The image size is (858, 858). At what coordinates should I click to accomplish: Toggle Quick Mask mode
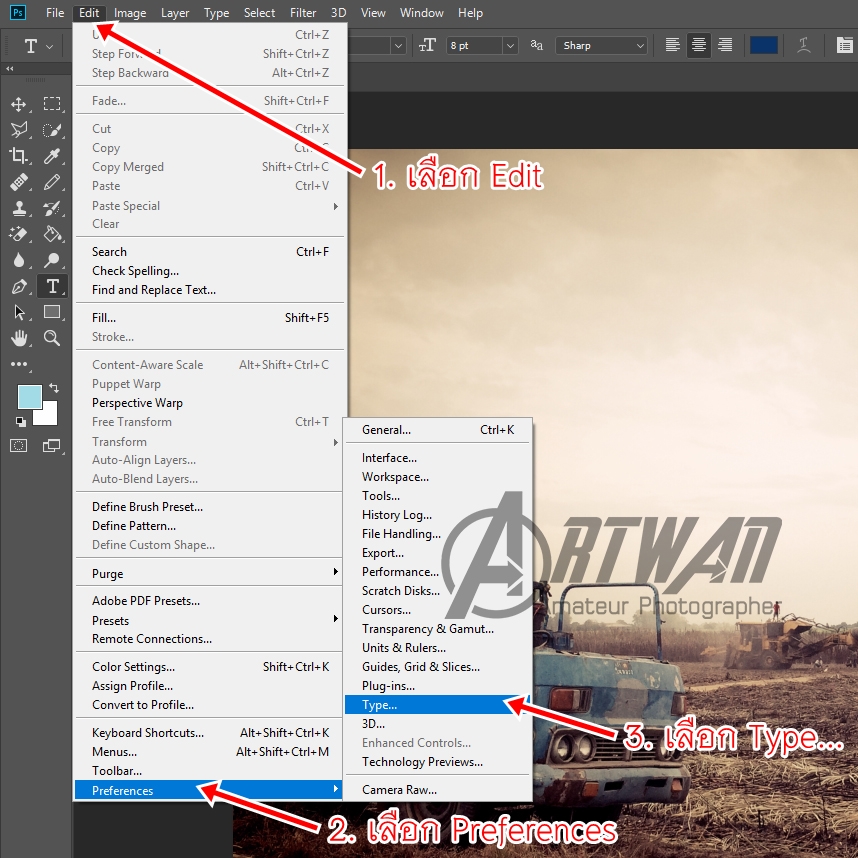19,446
